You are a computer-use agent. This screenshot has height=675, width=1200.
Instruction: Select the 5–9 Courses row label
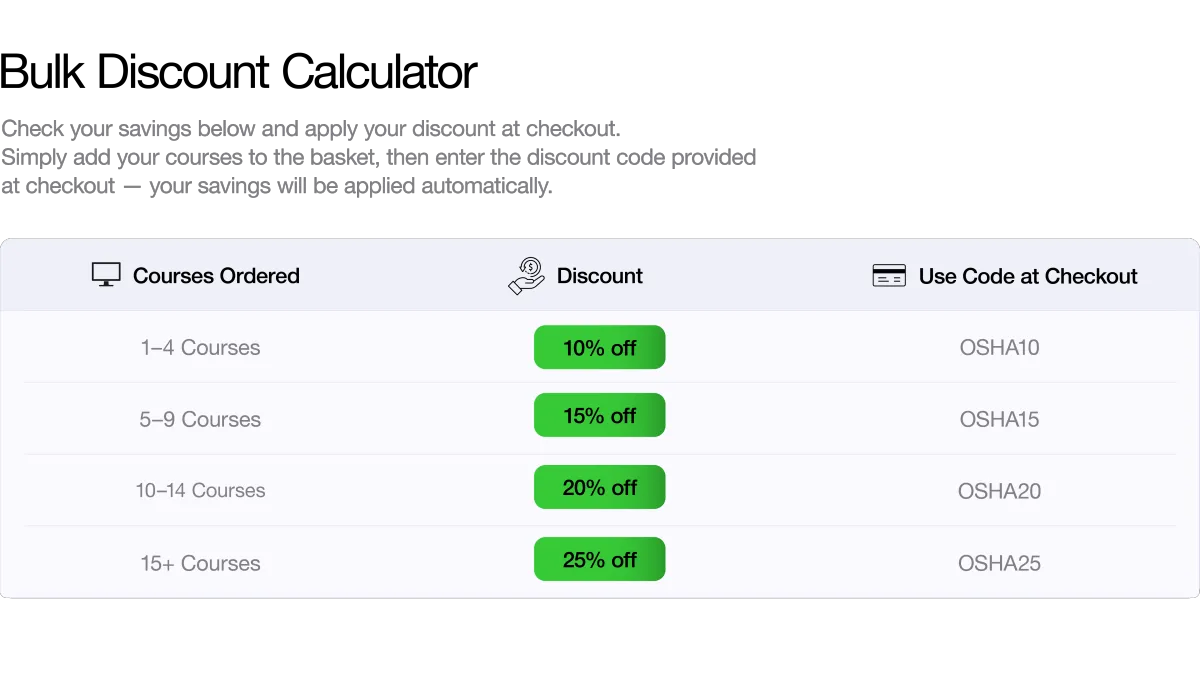tap(200, 419)
